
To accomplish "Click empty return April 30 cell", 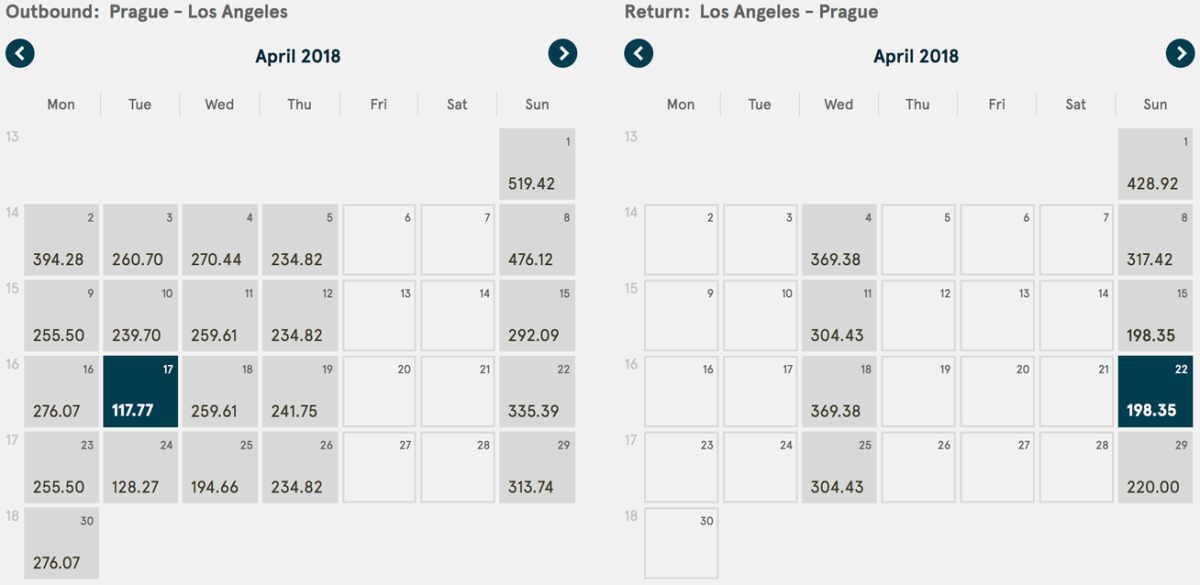I will pyautogui.click(x=681, y=543).
